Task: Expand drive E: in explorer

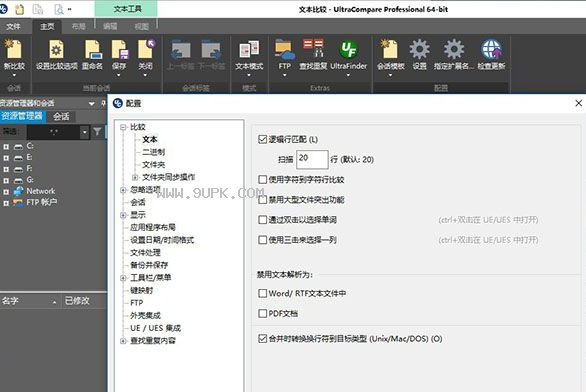Action: pyautogui.click(x=6, y=158)
